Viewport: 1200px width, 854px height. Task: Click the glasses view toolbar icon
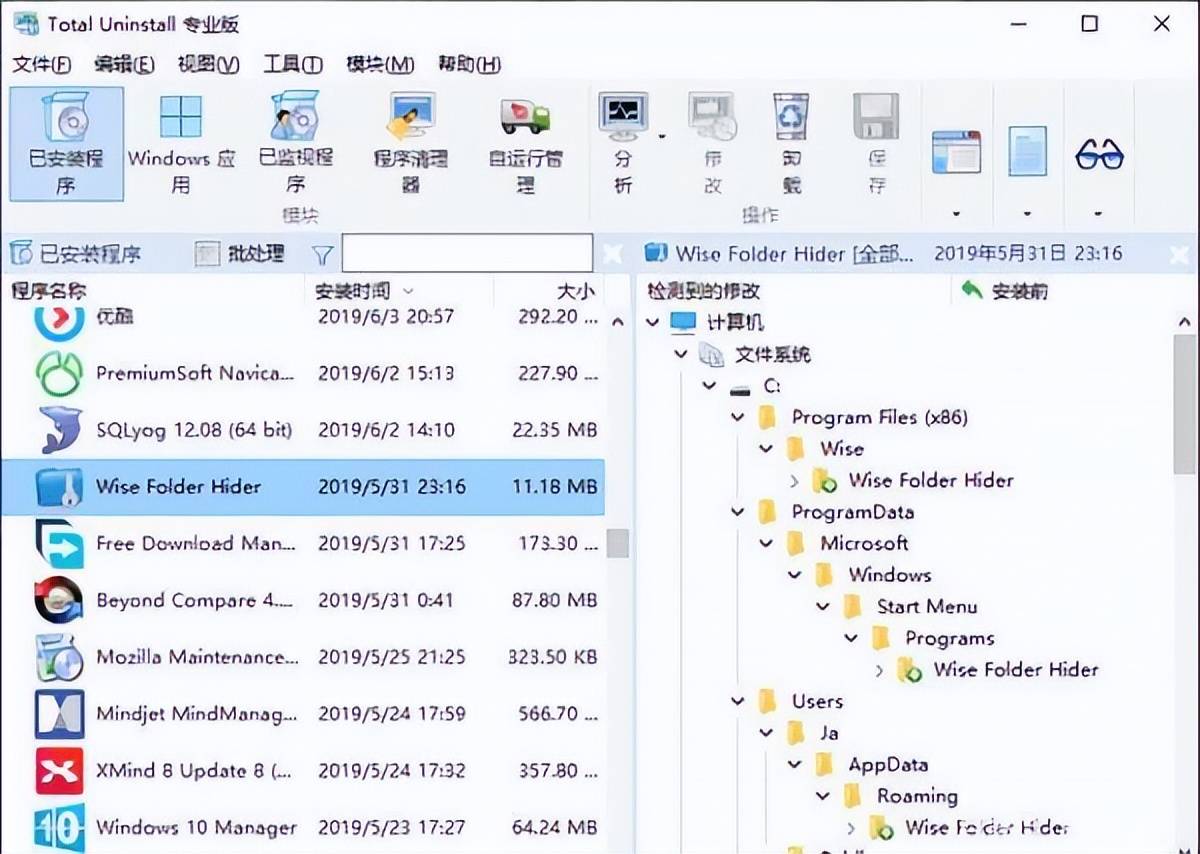tap(1099, 154)
